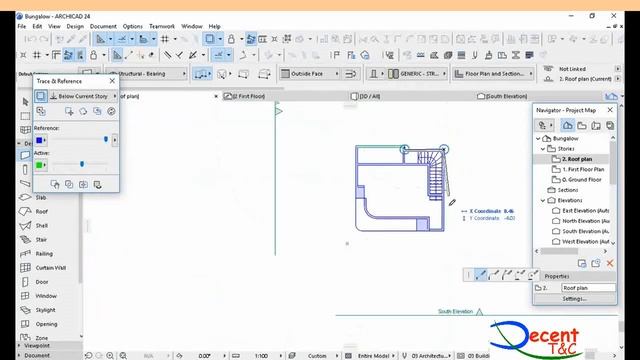Click the Rebuild Reference circular icon
Viewport: 640px width, 360px height.
(x=111, y=111)
